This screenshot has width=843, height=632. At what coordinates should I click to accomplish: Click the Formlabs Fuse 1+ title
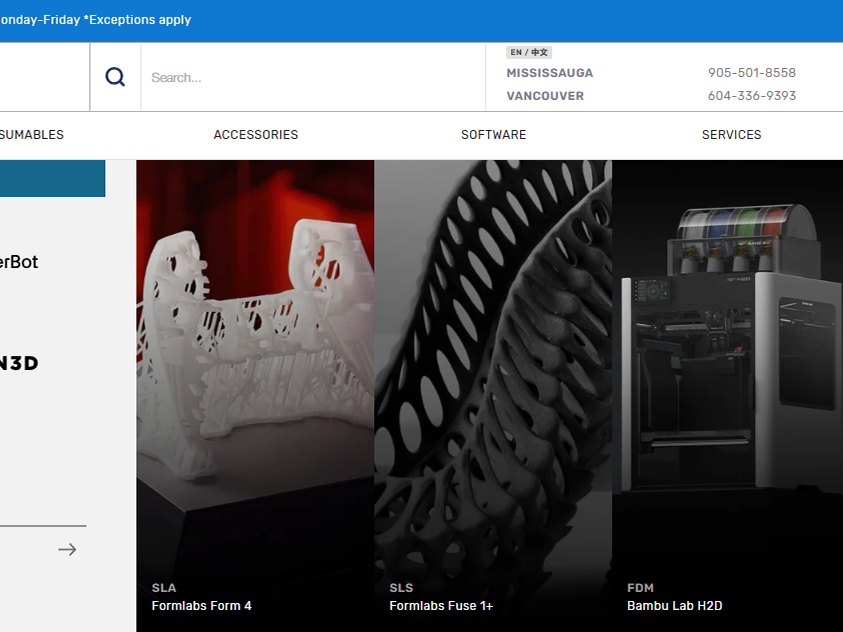click(x=441, y=606)
